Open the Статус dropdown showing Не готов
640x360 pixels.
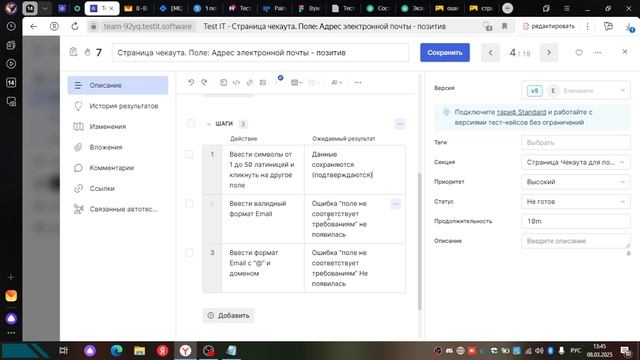coord(576,202)
